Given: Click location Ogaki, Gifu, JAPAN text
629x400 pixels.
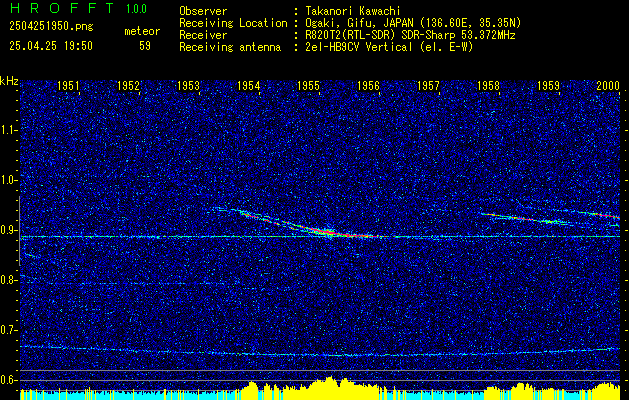Looking at the screenshot, I should [413, 23].
